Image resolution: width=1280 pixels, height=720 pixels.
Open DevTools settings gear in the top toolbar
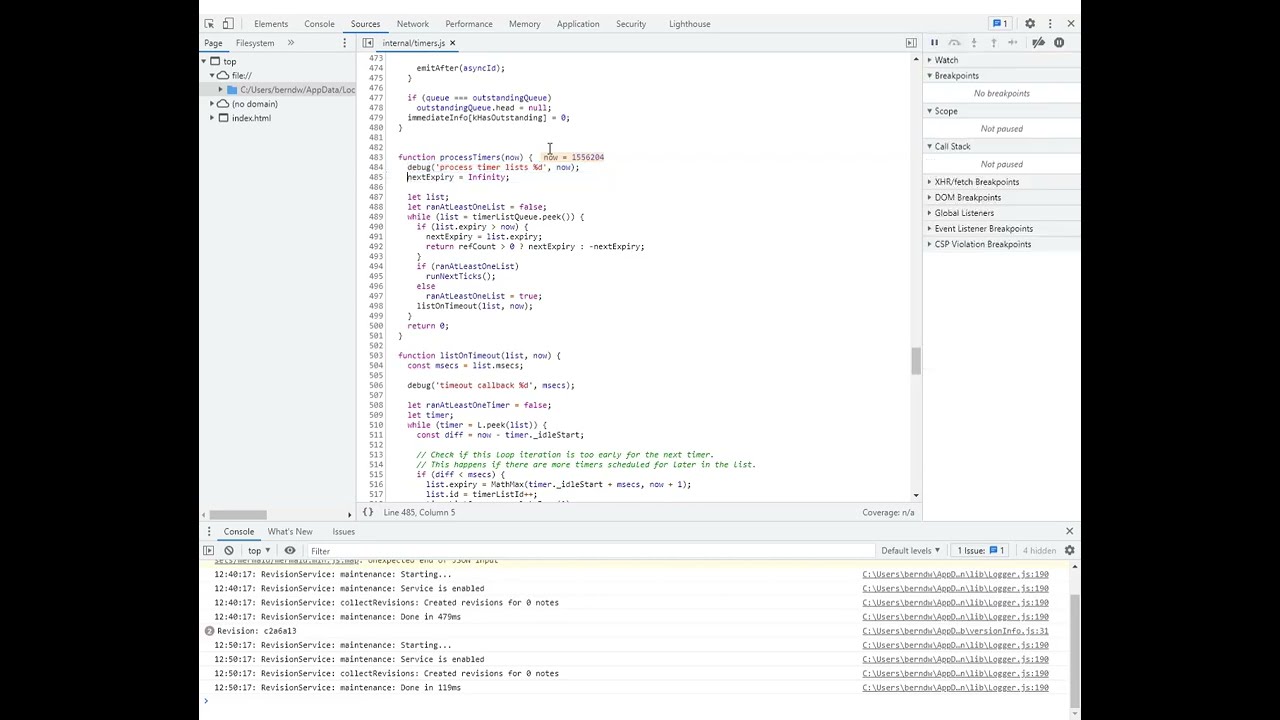[1030, 24]
